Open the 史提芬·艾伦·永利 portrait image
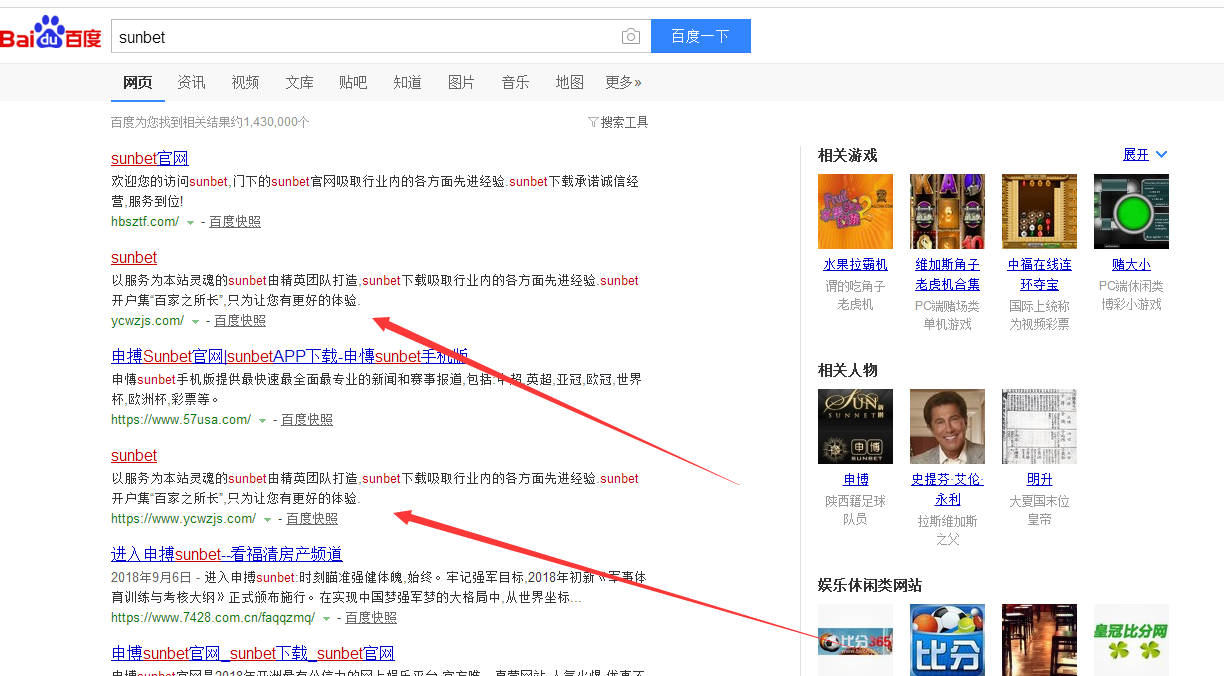1224x676 pixels. pyautogui.click(x=947, y=426)
